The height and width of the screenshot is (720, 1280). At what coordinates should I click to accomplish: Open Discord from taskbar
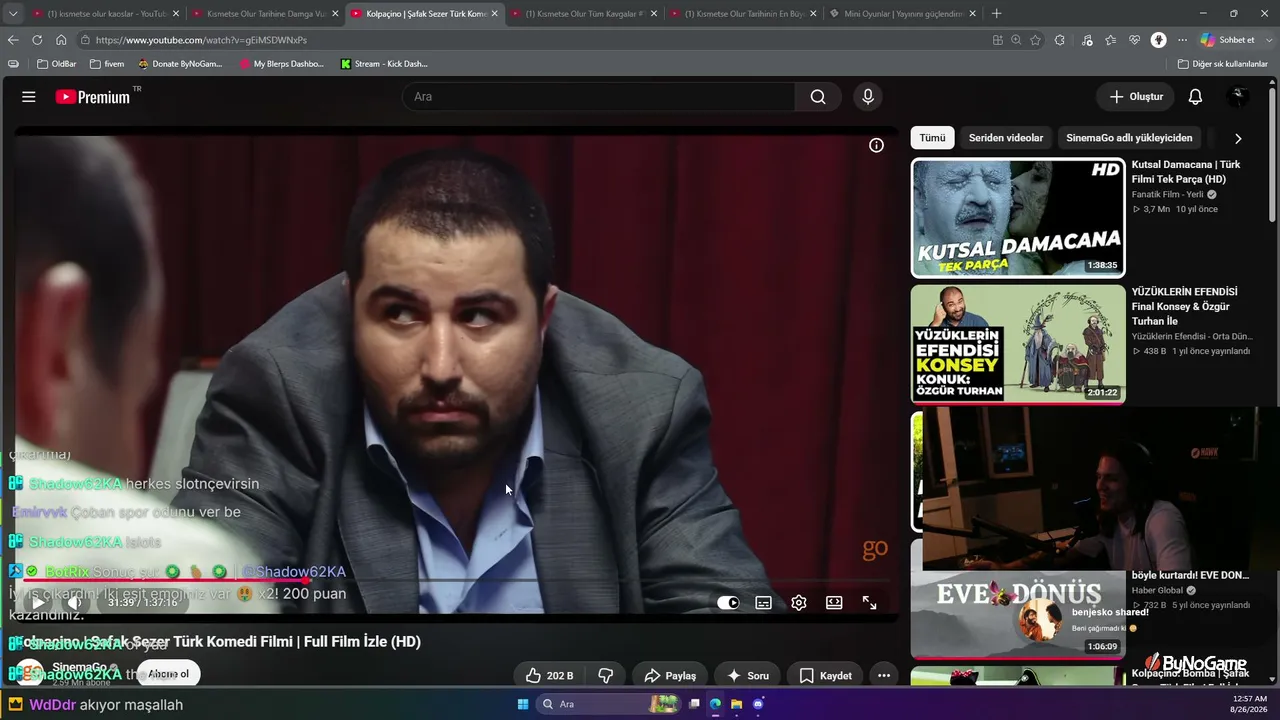(759, 704)
